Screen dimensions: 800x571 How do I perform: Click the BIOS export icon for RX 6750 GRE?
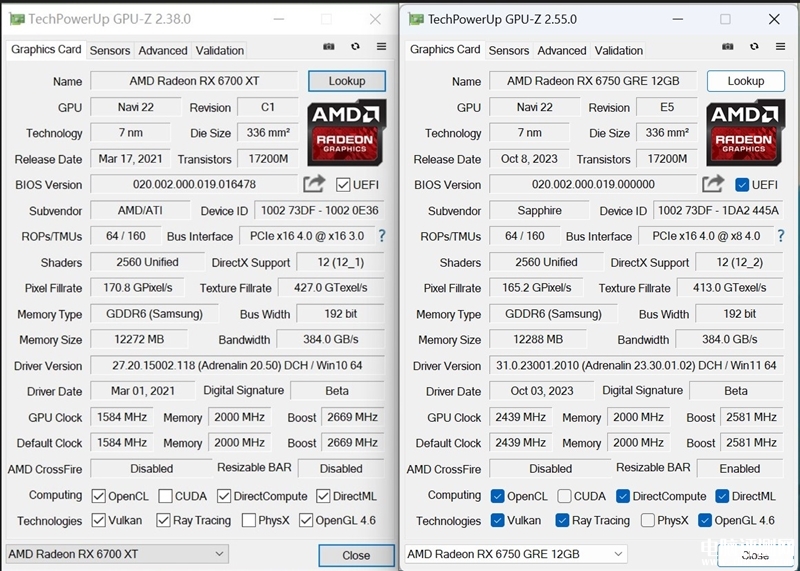[713, 184]
